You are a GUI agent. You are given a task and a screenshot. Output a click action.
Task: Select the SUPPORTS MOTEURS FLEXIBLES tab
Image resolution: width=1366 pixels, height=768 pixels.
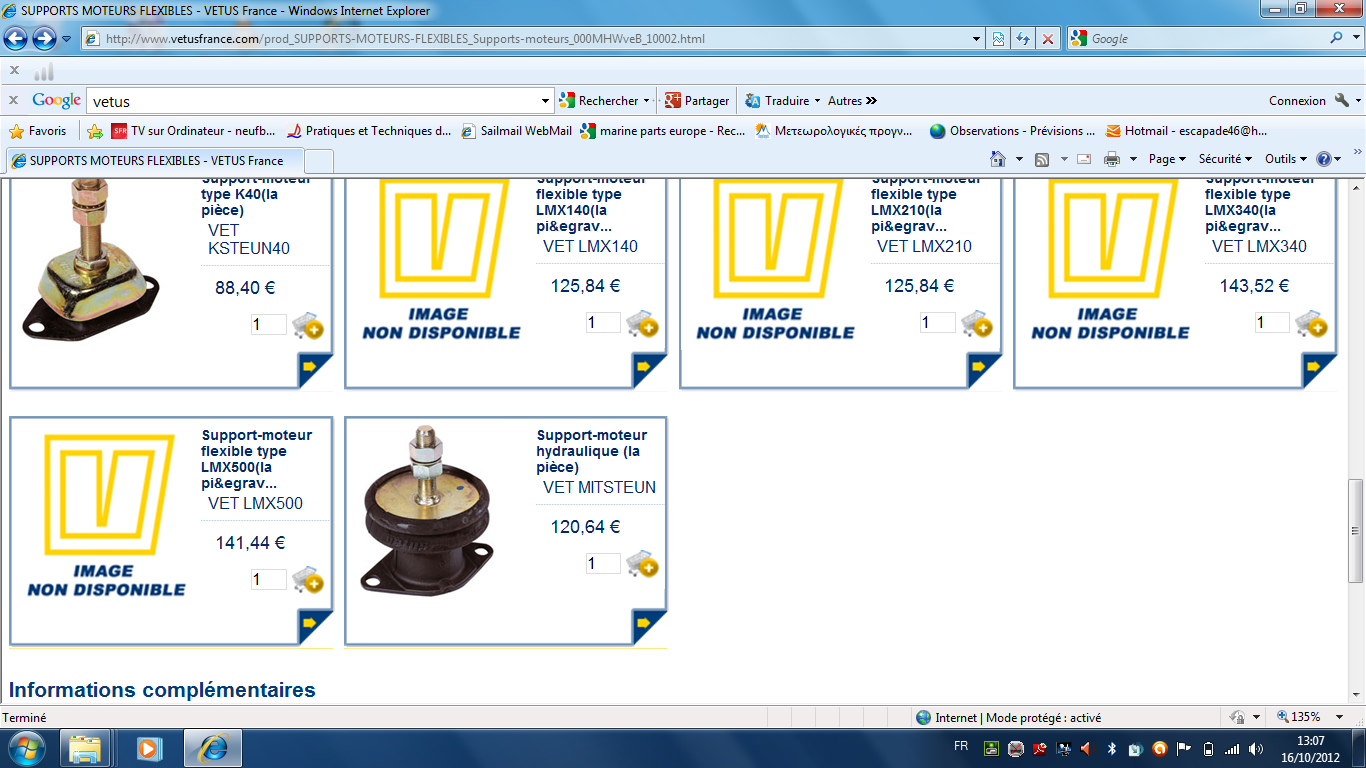(153, 160)
